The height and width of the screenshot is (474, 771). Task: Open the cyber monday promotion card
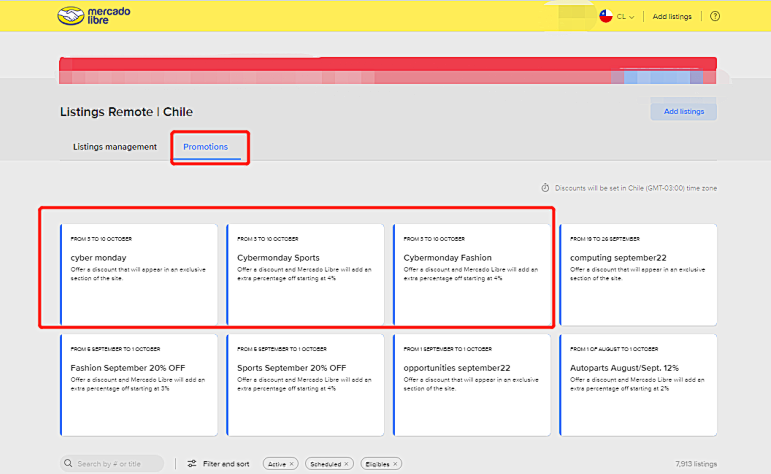[139, 274]
